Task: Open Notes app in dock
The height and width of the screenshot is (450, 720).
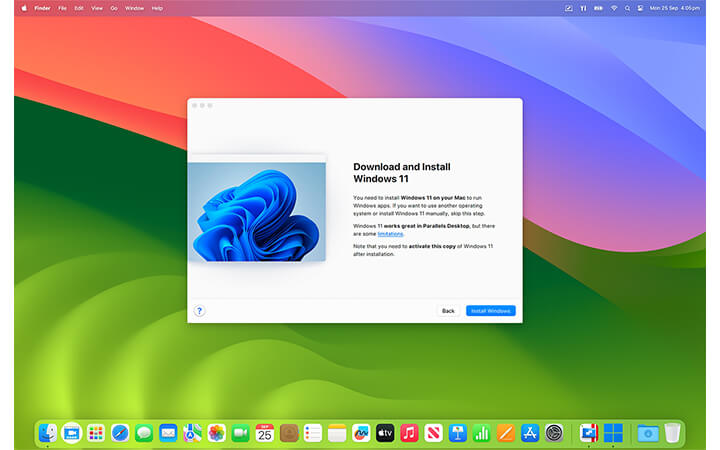Action: pyautogui.click(x=337, y=433)
